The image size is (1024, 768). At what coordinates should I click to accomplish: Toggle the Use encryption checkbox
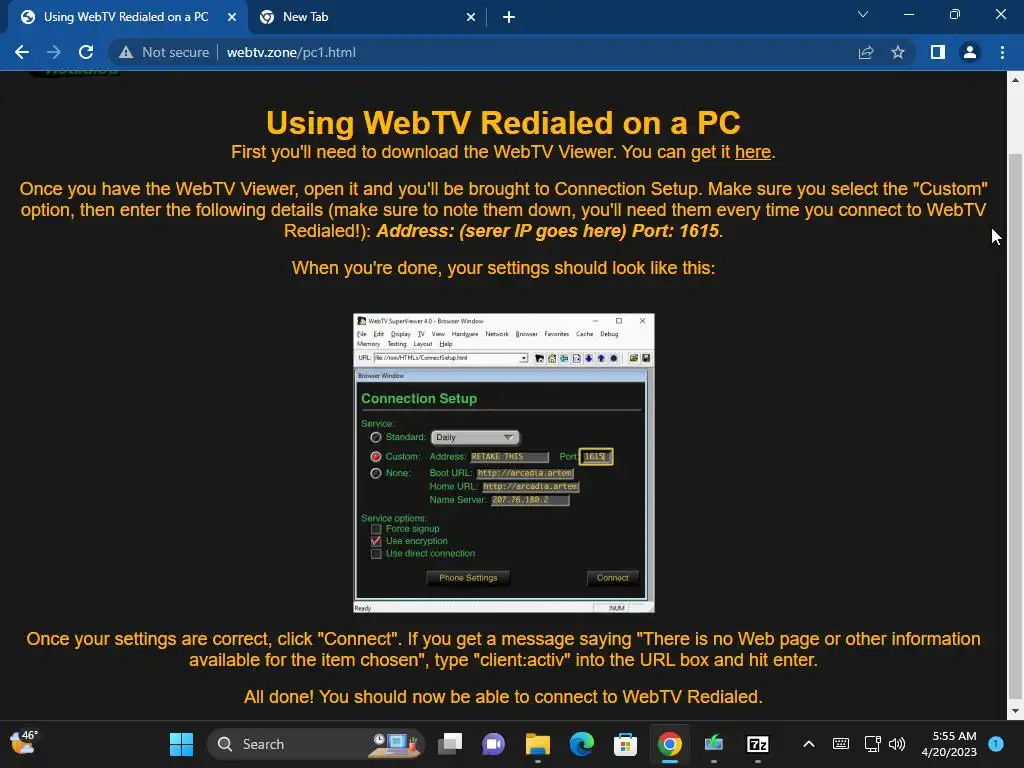click(x=376, y=541)
